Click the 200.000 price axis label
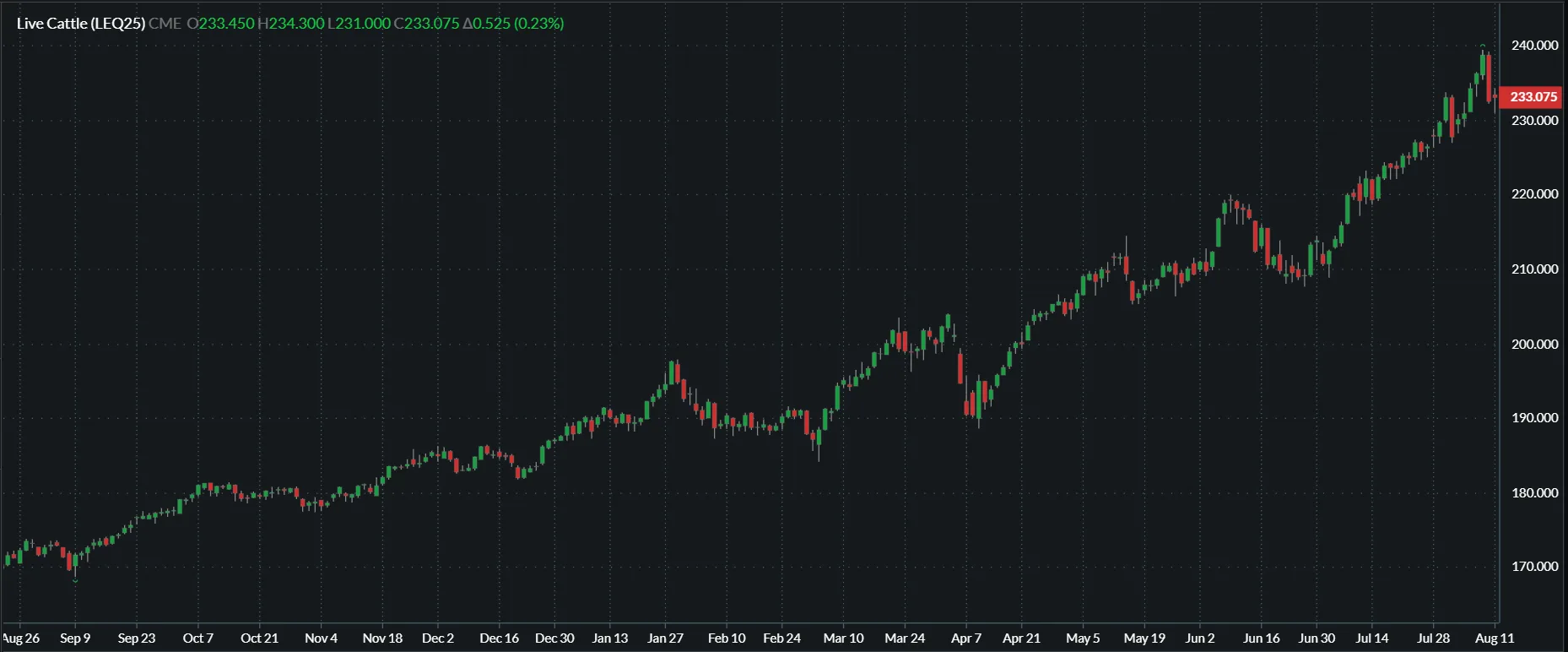 point(1534,345)
